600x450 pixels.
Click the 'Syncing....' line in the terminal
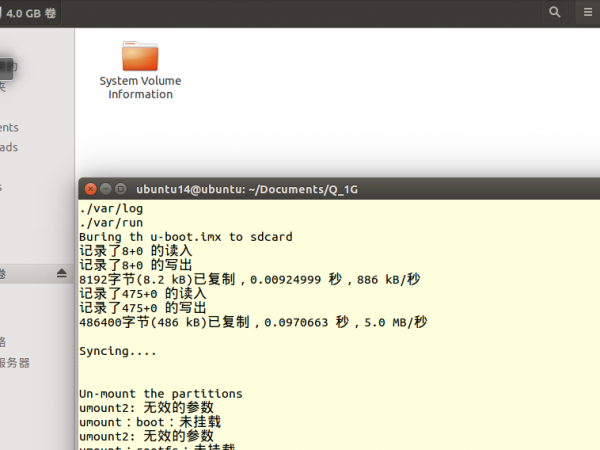point(118,352)
